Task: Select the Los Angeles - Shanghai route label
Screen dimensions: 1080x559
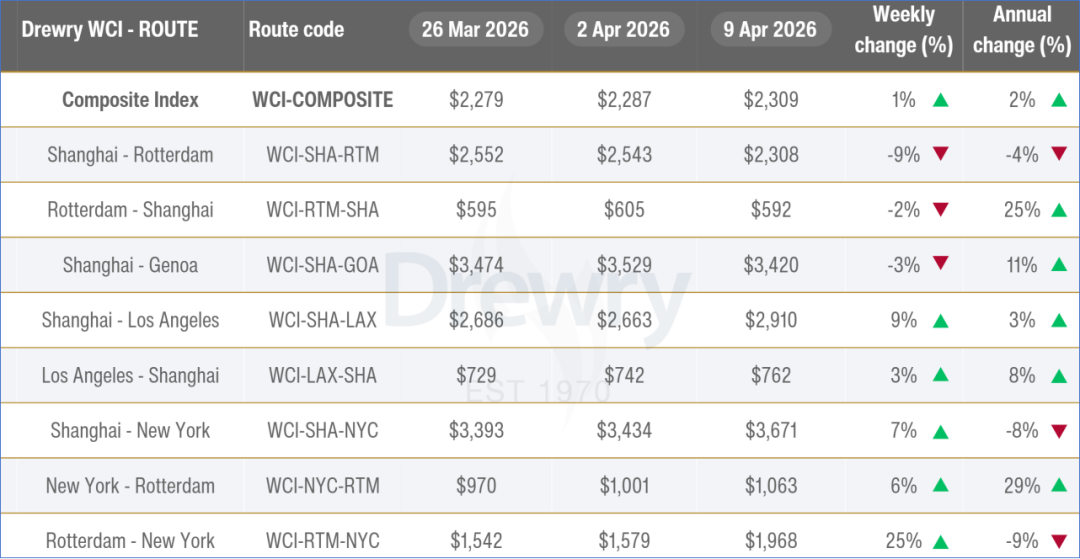Action: click(x=130, y=376)
